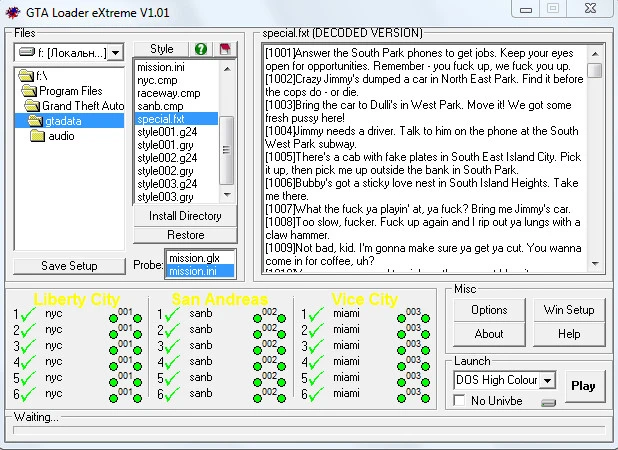Select special.fxt in the file list
Screen dimensions: 618x450
pos(176,119)
